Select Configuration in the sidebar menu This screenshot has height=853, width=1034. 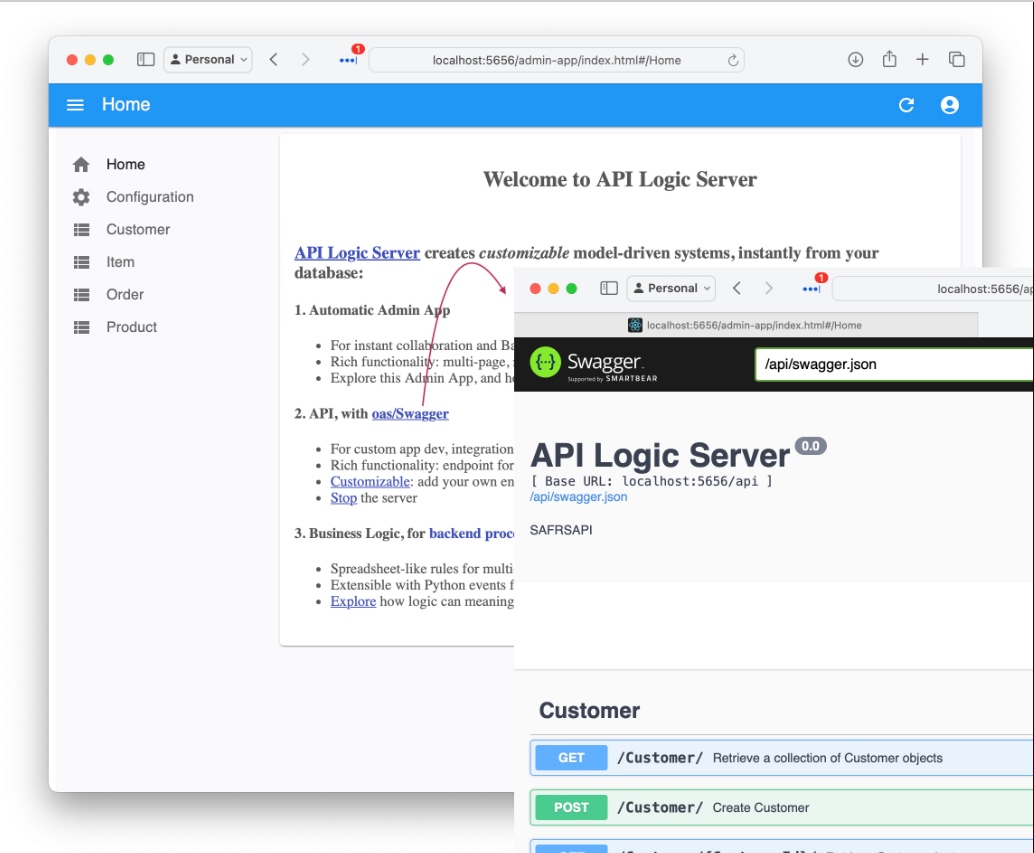(x=150, y=197)
